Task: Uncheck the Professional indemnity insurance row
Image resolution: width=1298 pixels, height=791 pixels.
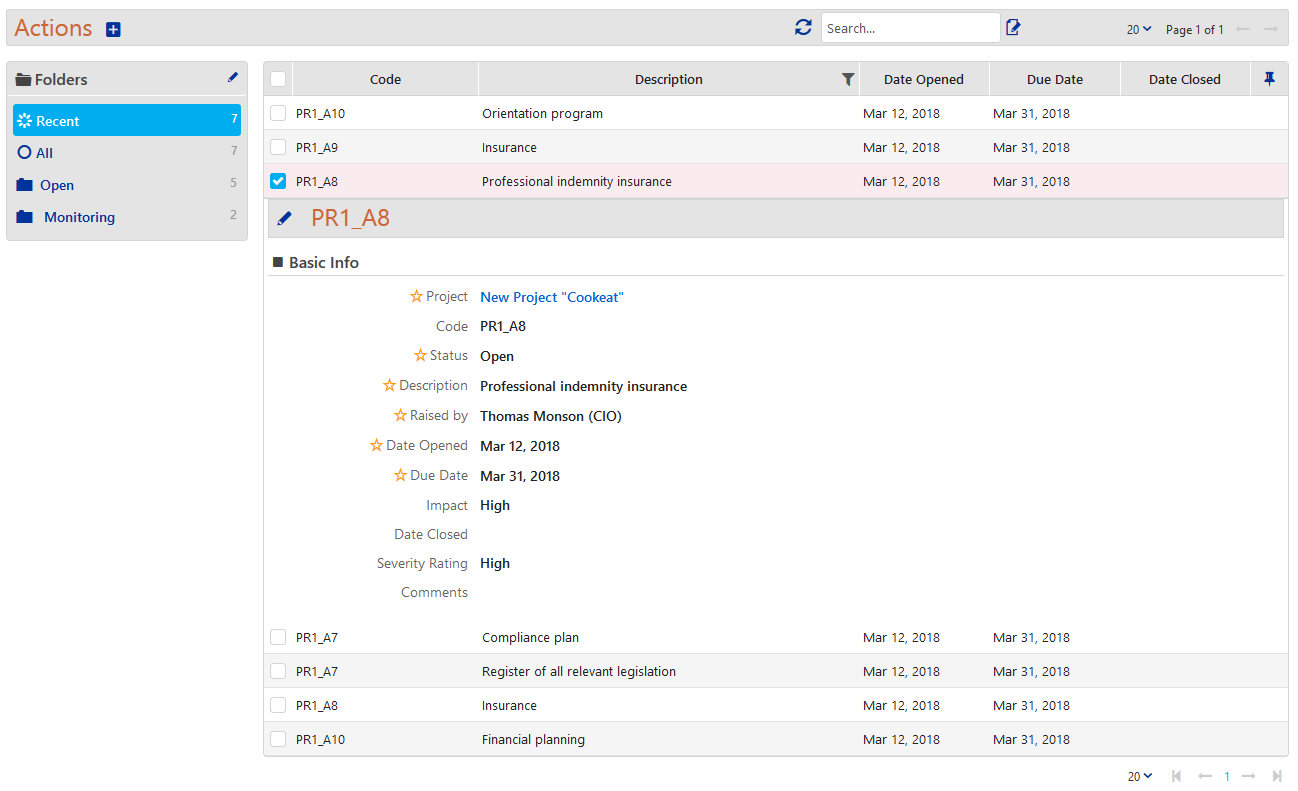Action: pos(278,181)
